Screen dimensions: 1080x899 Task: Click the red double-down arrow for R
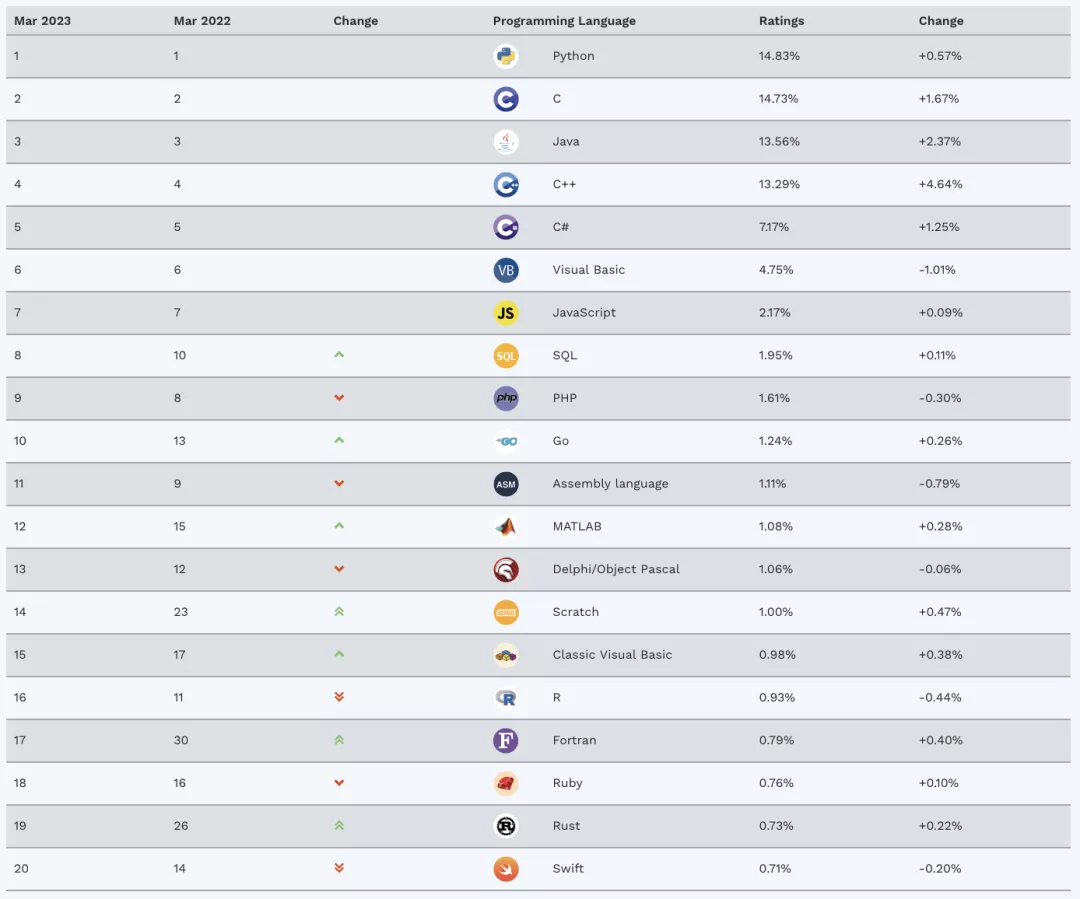tap(339, 697)
